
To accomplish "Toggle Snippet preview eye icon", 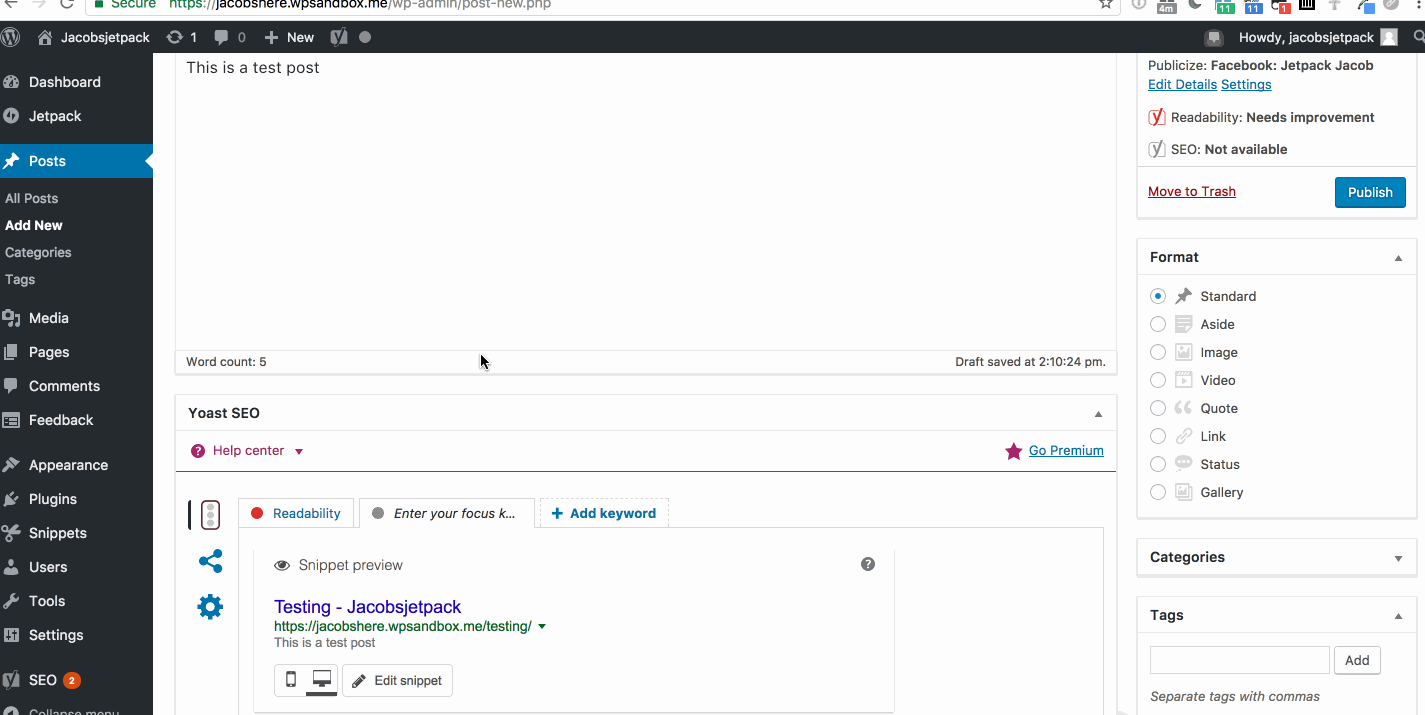I will pos(282,565).
